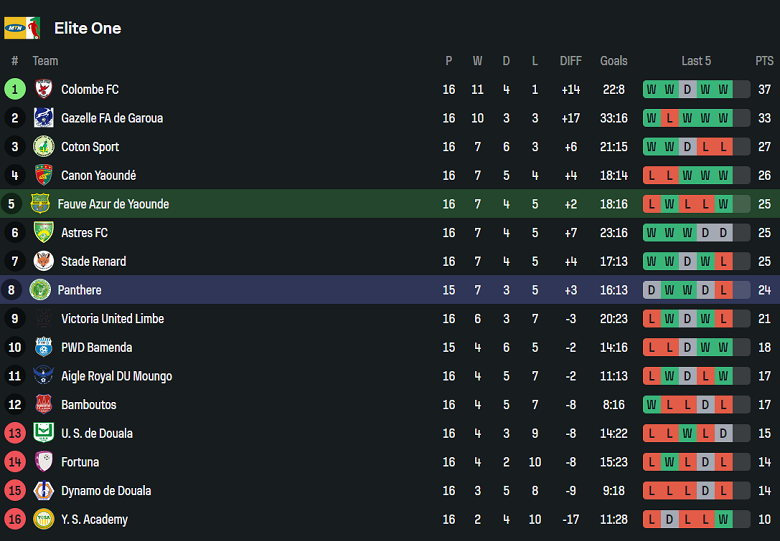The width and height of the screenshot is (780, 541).
Task: Click Stade Renard team logo
Action: click(x=43, y=261)
